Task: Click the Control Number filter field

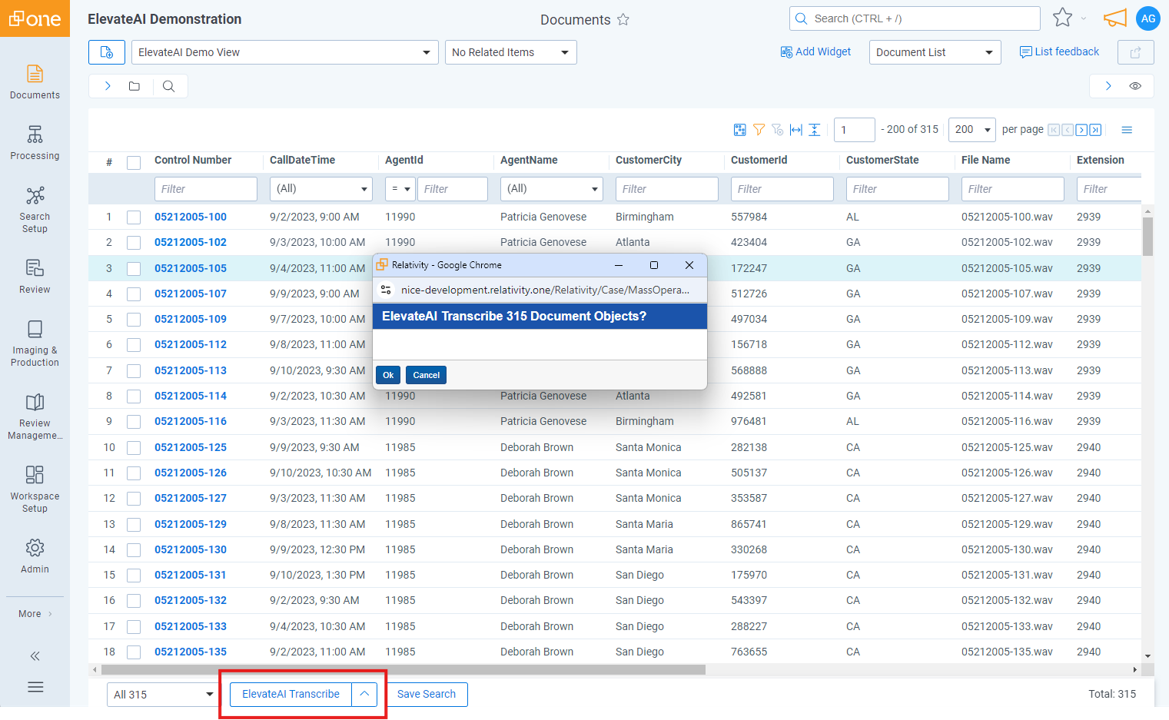Action: 206,189
